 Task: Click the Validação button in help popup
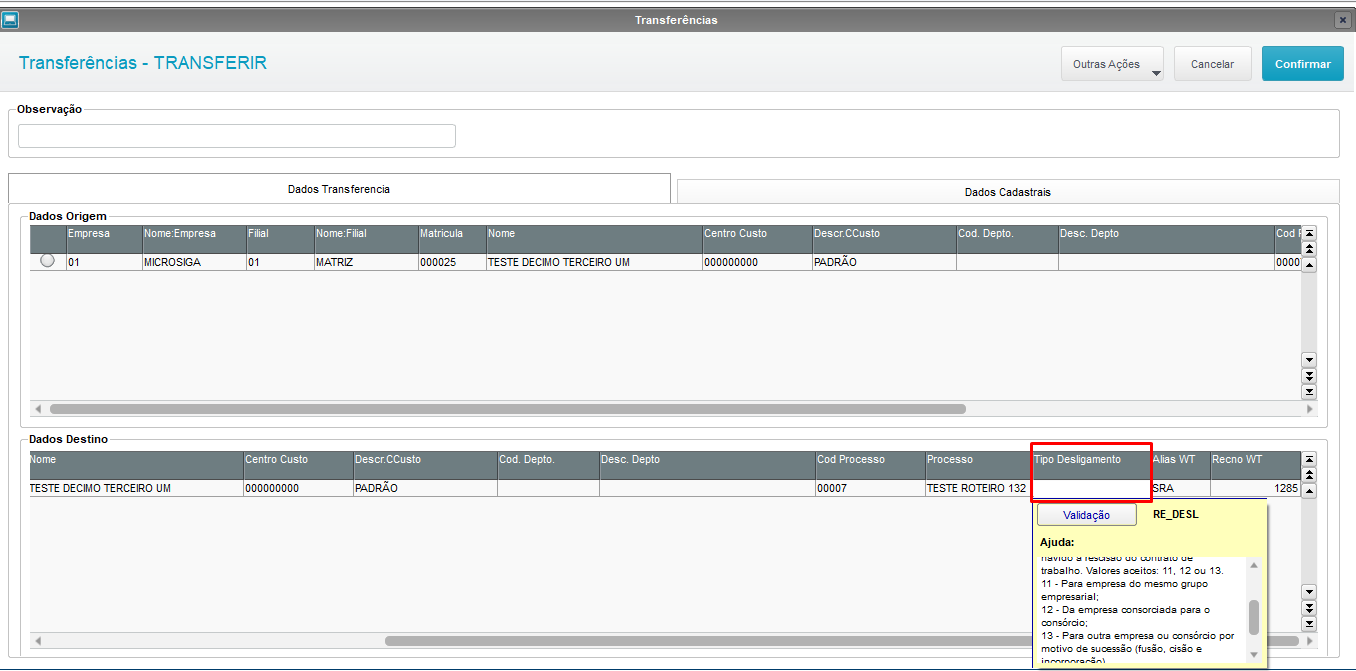[1087, 515]
